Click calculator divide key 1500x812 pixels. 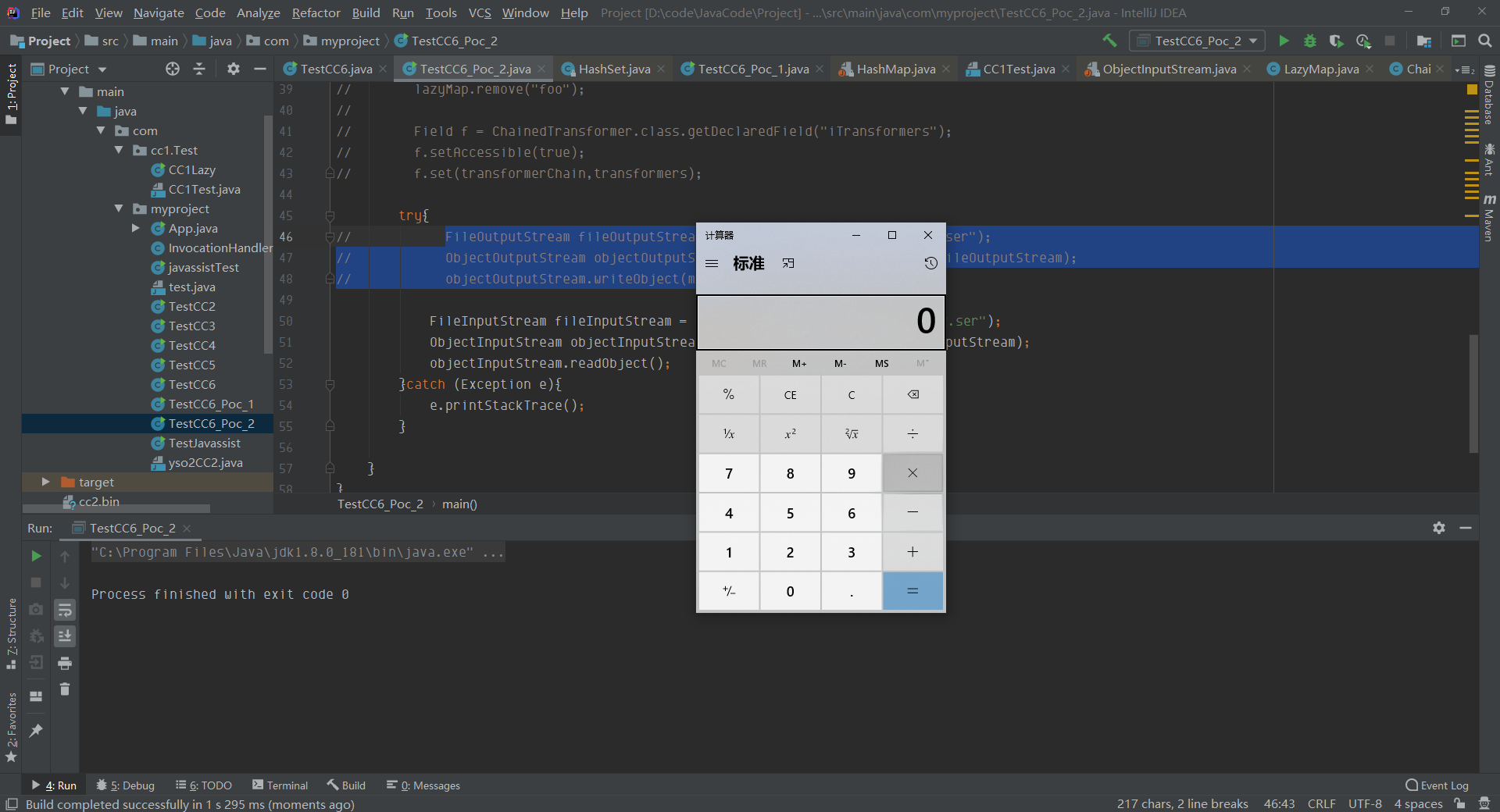pos(912,433)
